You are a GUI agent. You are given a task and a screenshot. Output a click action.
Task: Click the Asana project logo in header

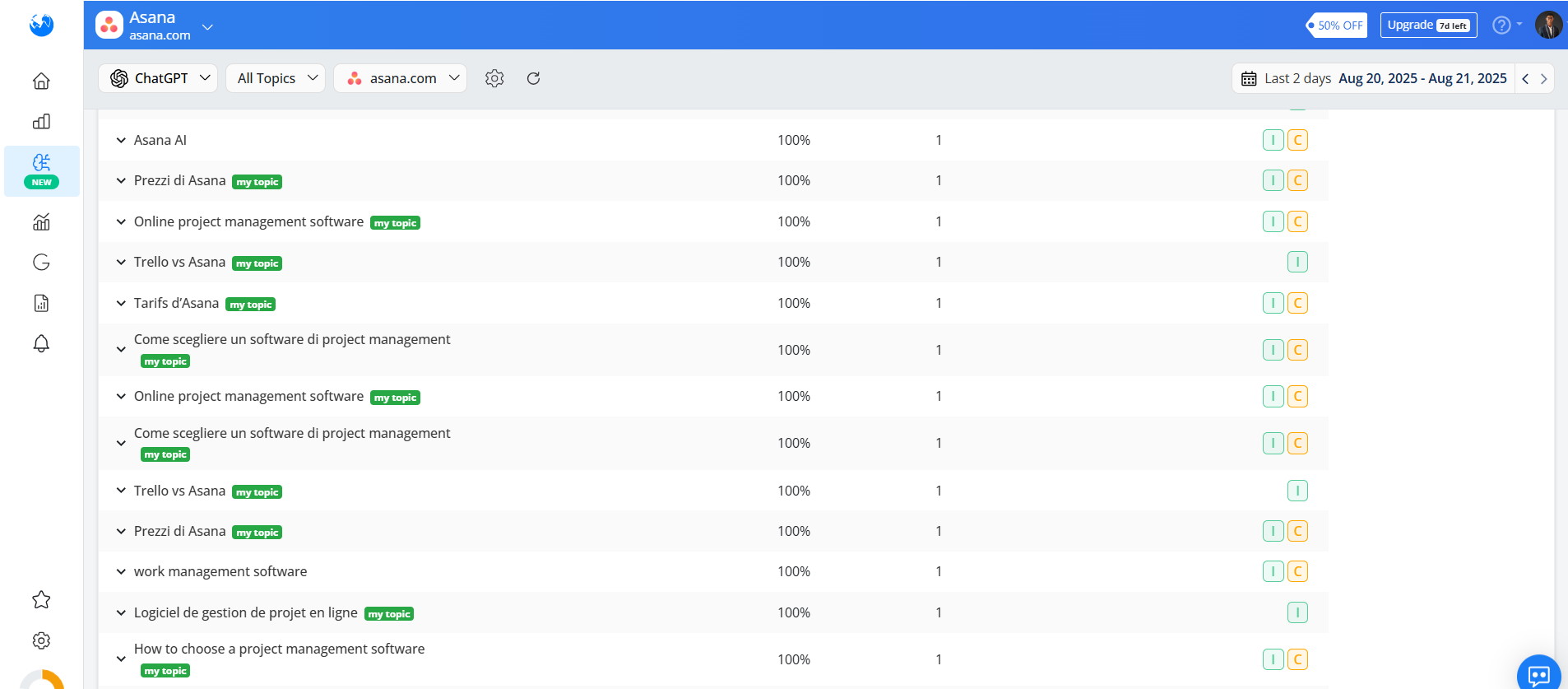109,25
